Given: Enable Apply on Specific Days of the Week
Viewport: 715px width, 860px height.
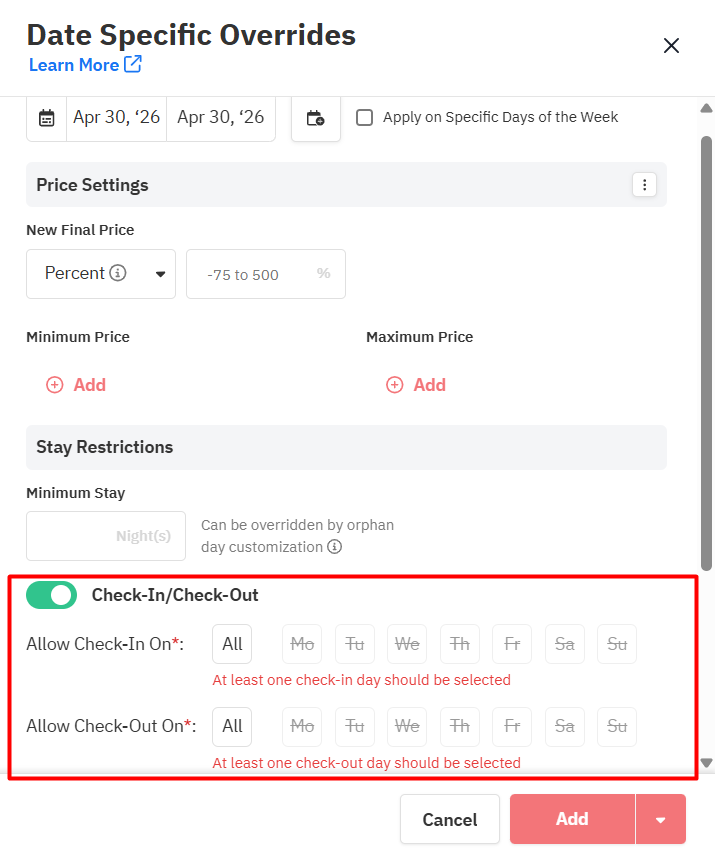Looking at the screenshot, I should [x=365, y=118].
